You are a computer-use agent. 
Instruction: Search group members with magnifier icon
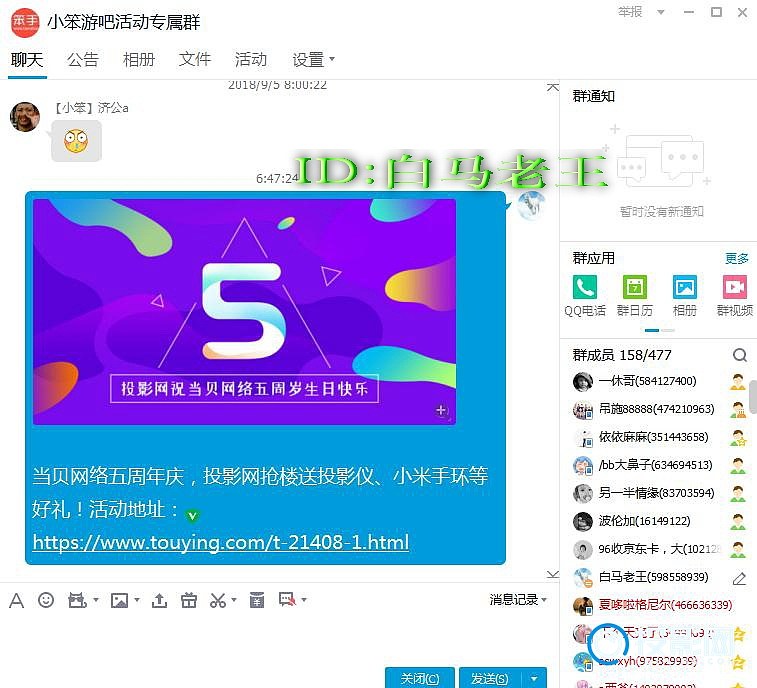point(739,355)
